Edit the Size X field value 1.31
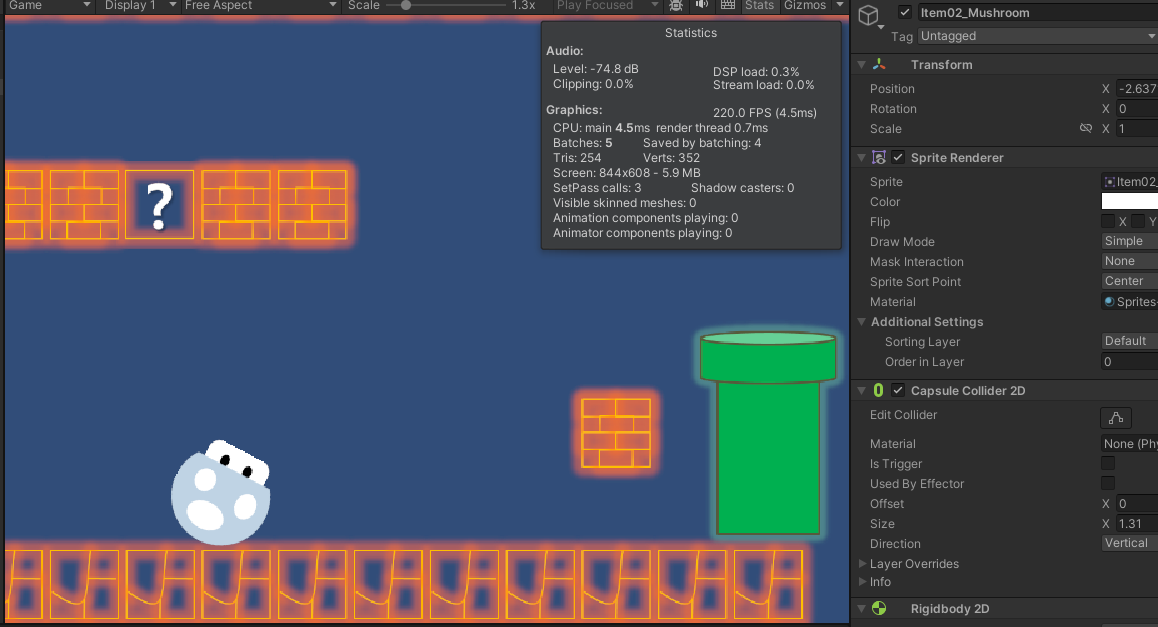The width and height of the screenshot is (1158, 627). 1136,524
